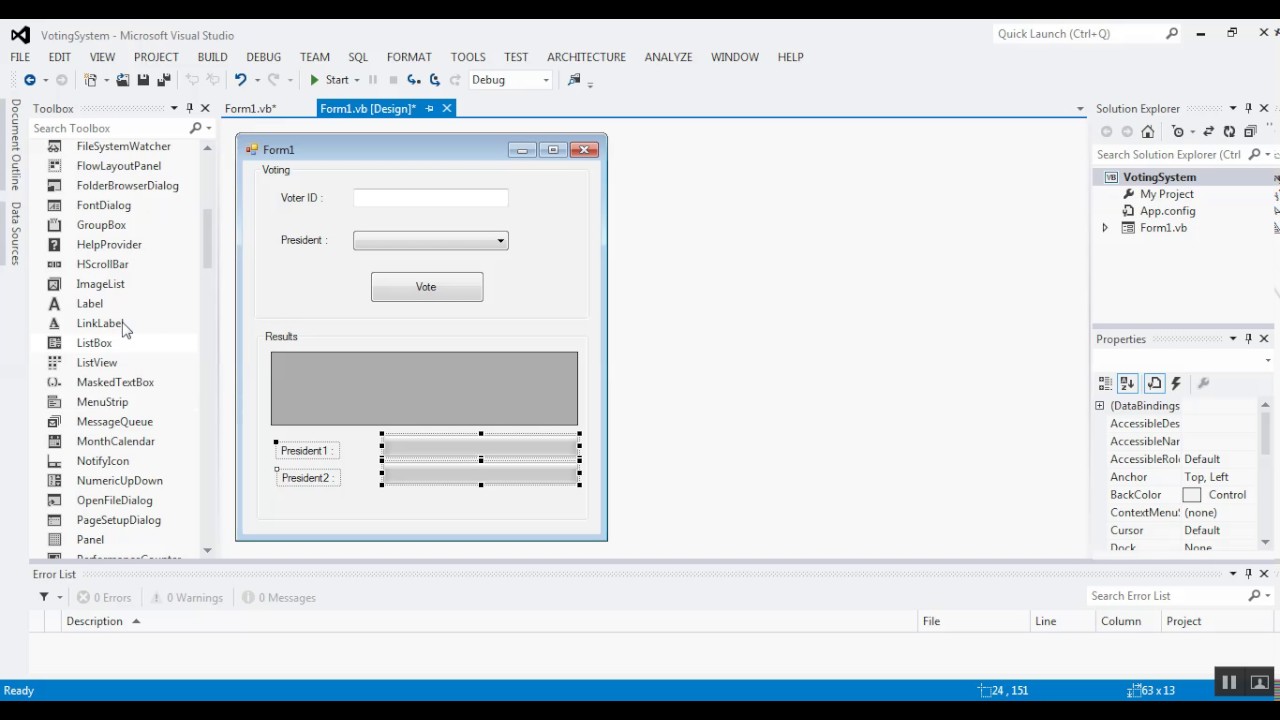Click the Step Over toolbar icon
Screen dimensions: 1280x720
[434, 80]
